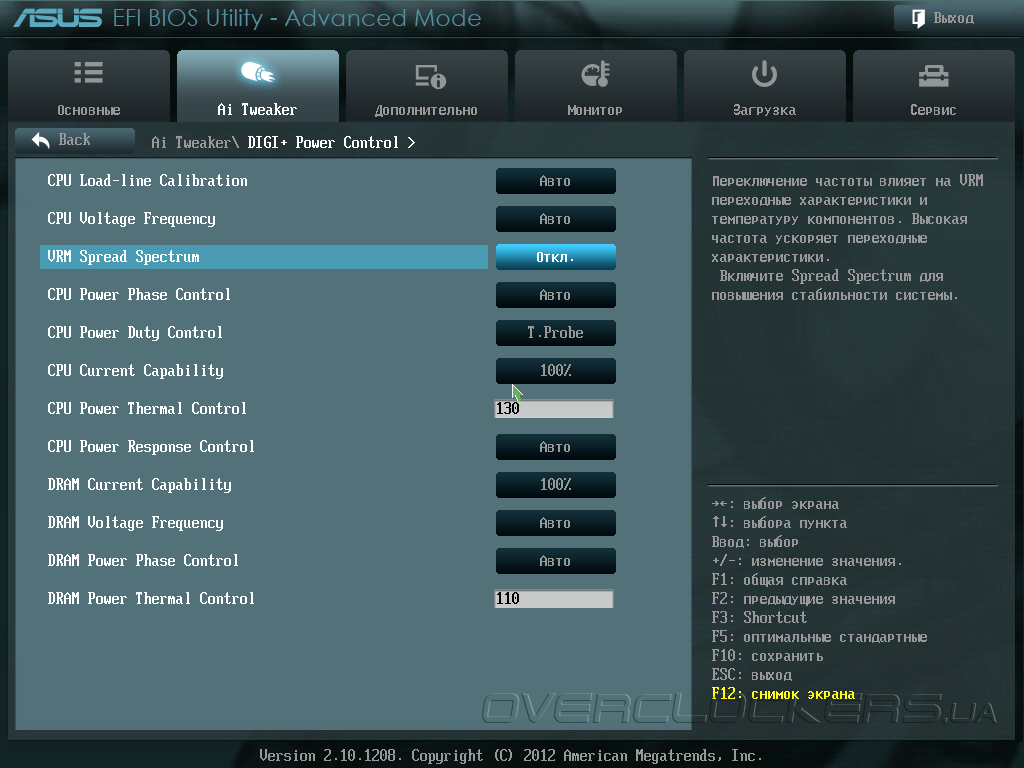Click the Ai Tweaker rocket icon
Viewport: 1024px width, 768px height.
point(257,73)
